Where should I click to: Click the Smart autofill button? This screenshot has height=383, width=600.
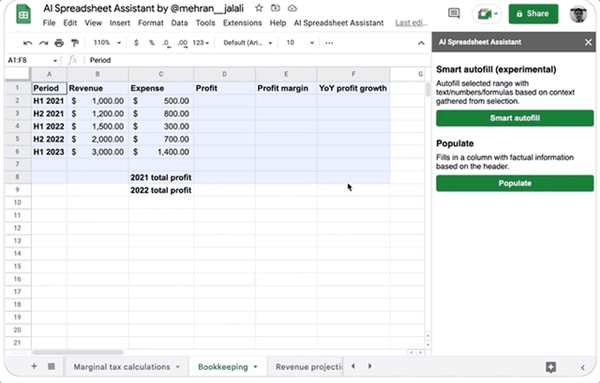click(x=515, y=118)
